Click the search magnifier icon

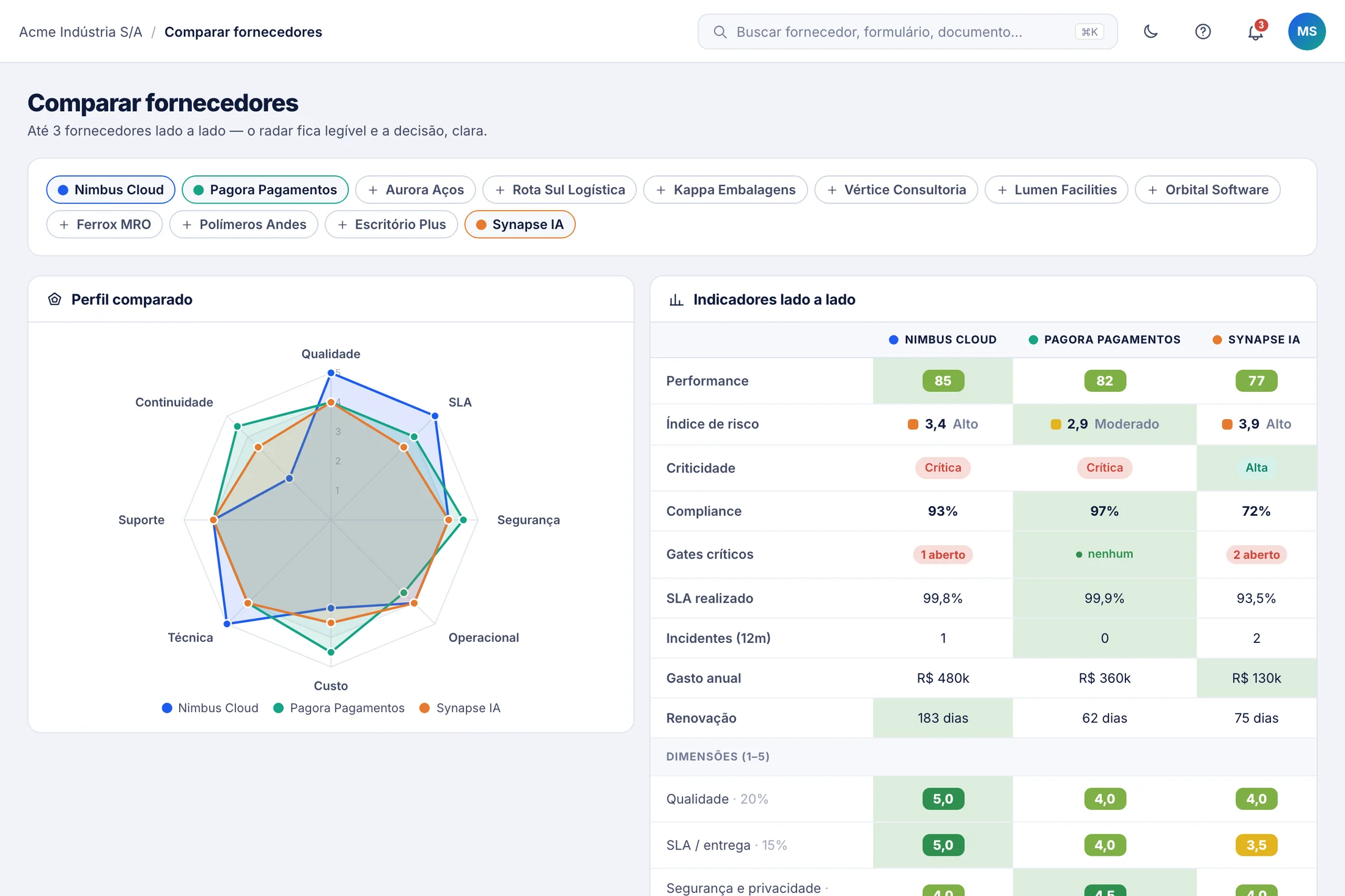[720, 32]
